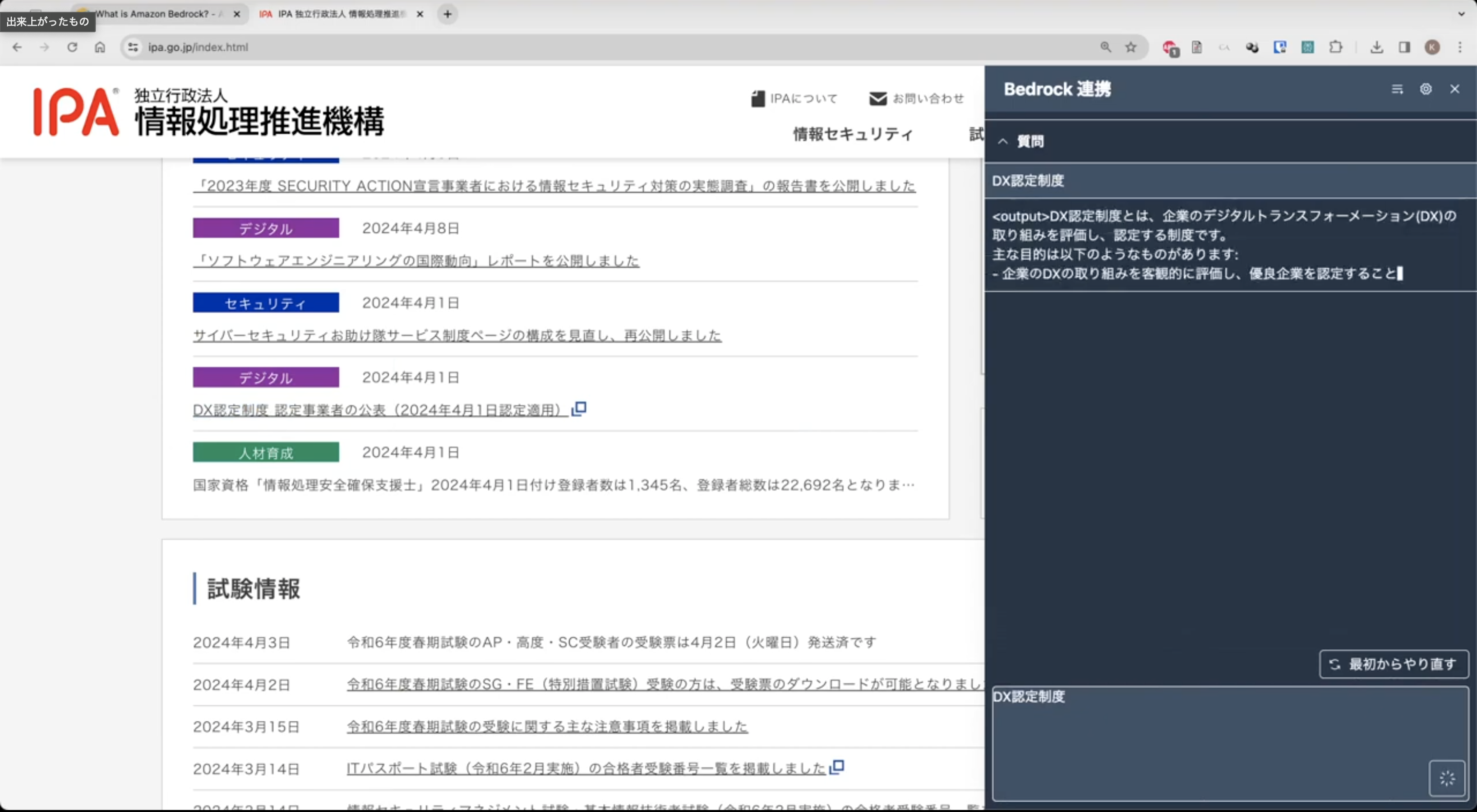Screen dimensions: 1477x812
Task: Select the 情報セキュリティ menu item
Action: (852, 134)
